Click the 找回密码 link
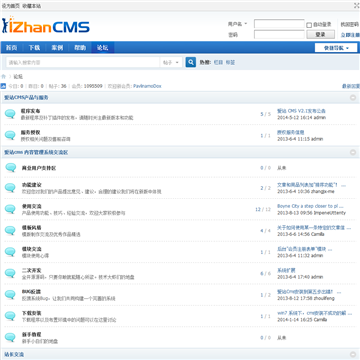 pyautogui.click(x=350, y=24)
